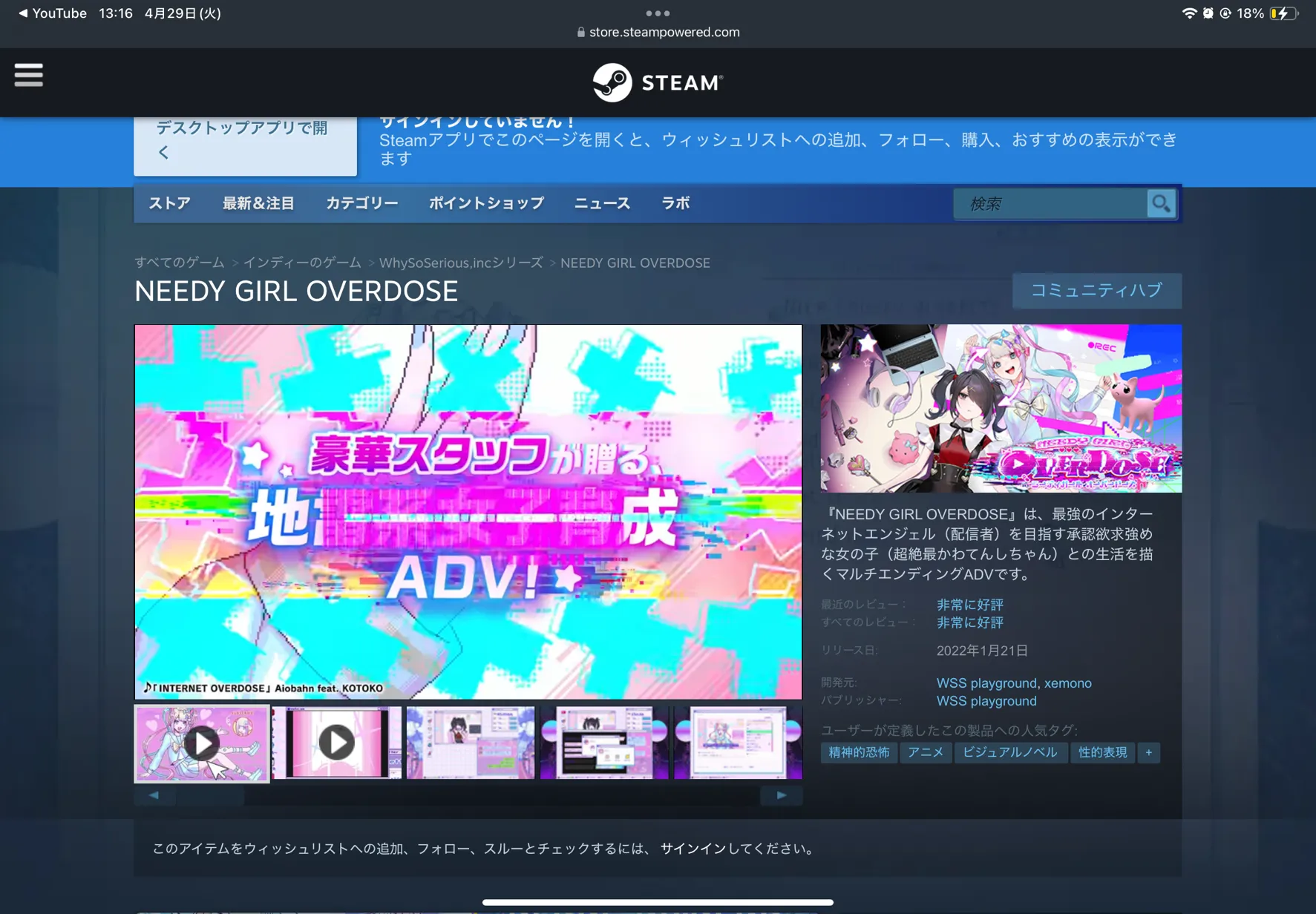Open the ポイントショップ tab
This screenshot has width=1316, height=914.
point(487,203)
